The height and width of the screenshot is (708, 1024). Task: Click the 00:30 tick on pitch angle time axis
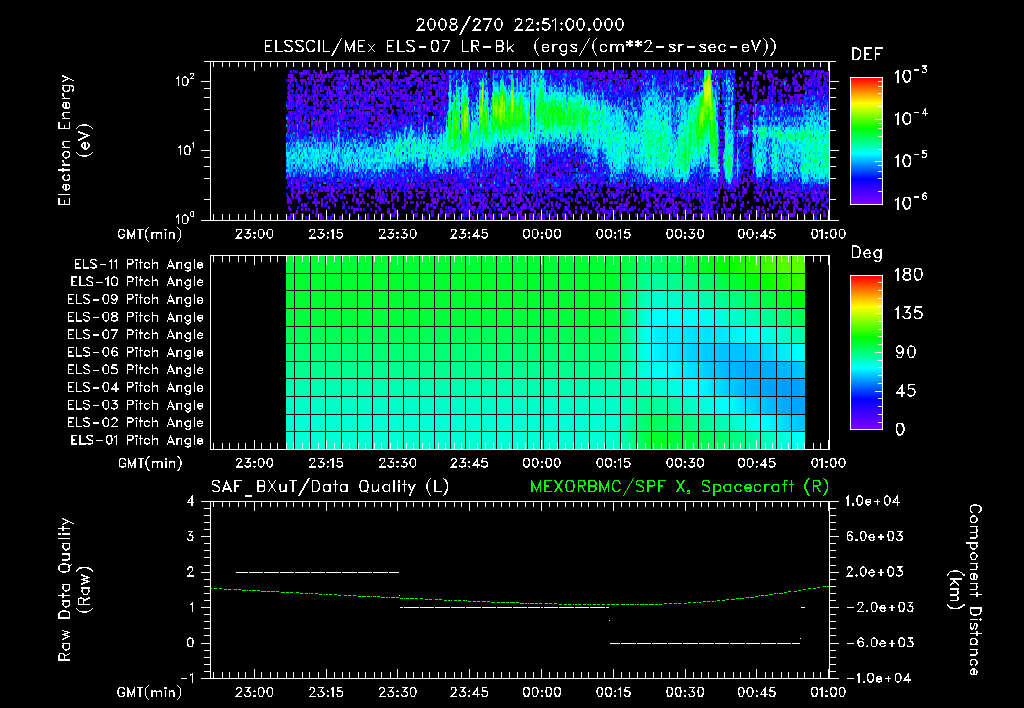(x=684, y=463)
